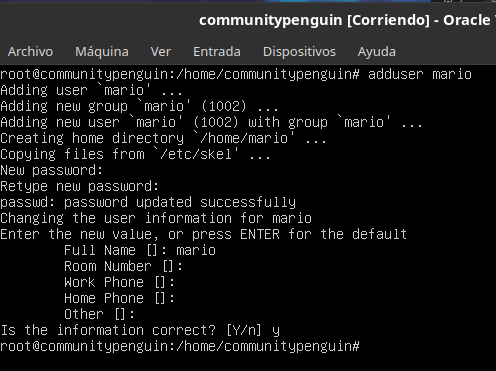Open the Ver menu
This screenshot has height=371, width=496.
161,52
